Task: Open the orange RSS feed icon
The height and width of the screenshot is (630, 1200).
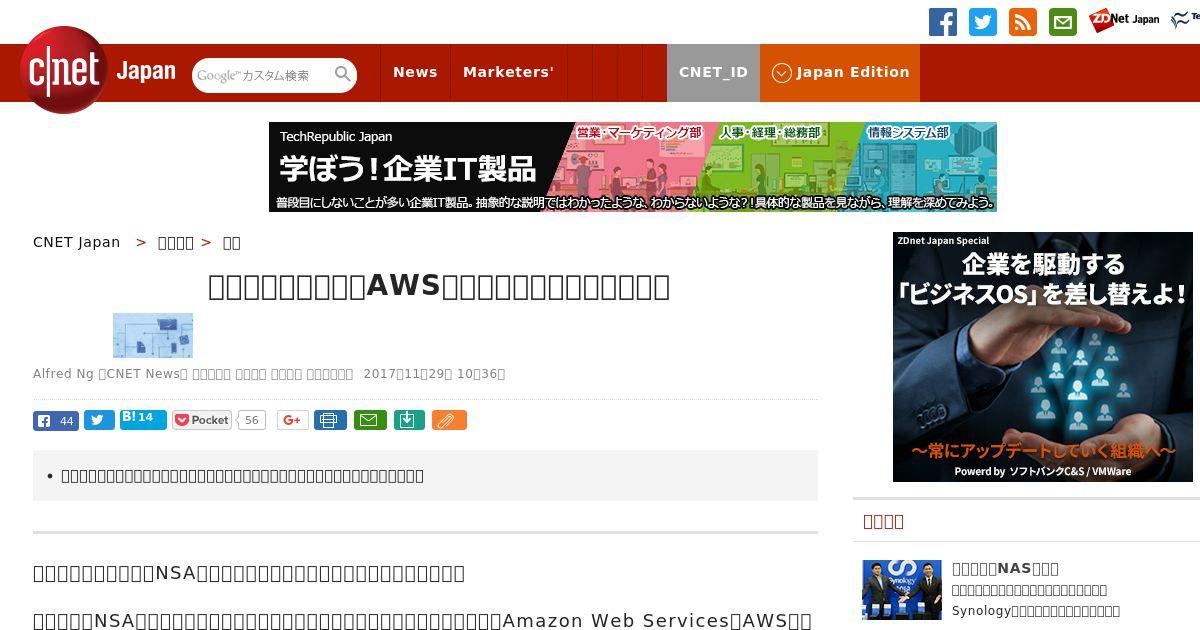Action: 1023,22
